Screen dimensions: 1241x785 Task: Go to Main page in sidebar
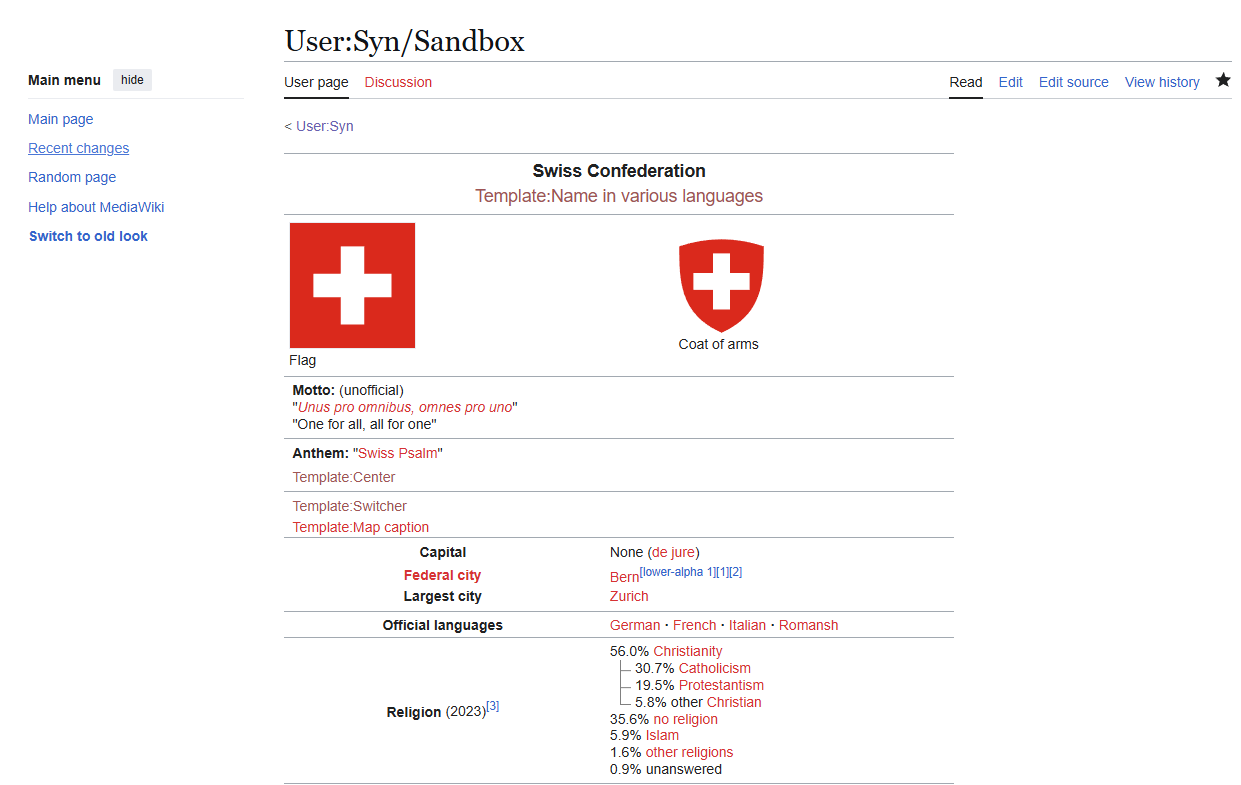(60, 119)
